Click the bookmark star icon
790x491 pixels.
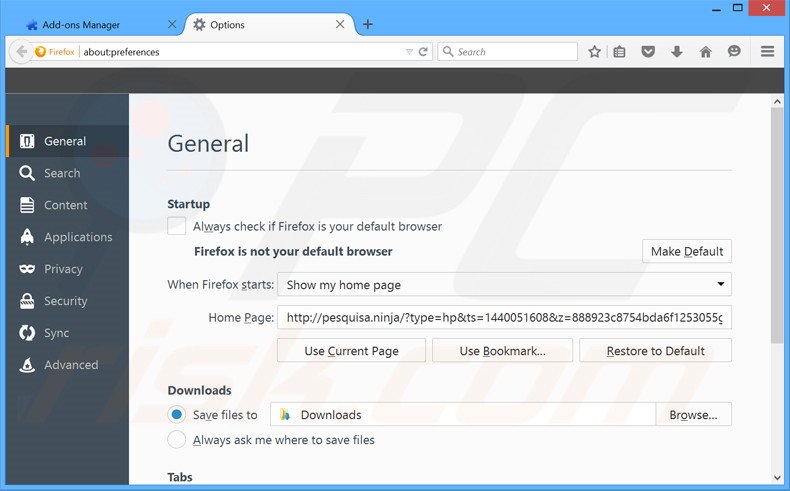click(x=594, y=52)
